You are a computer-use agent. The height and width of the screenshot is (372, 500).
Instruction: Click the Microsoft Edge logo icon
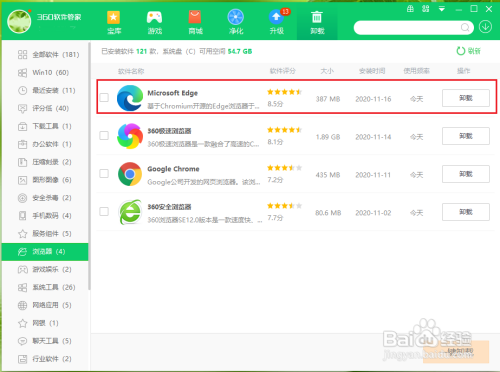[130, 98]
